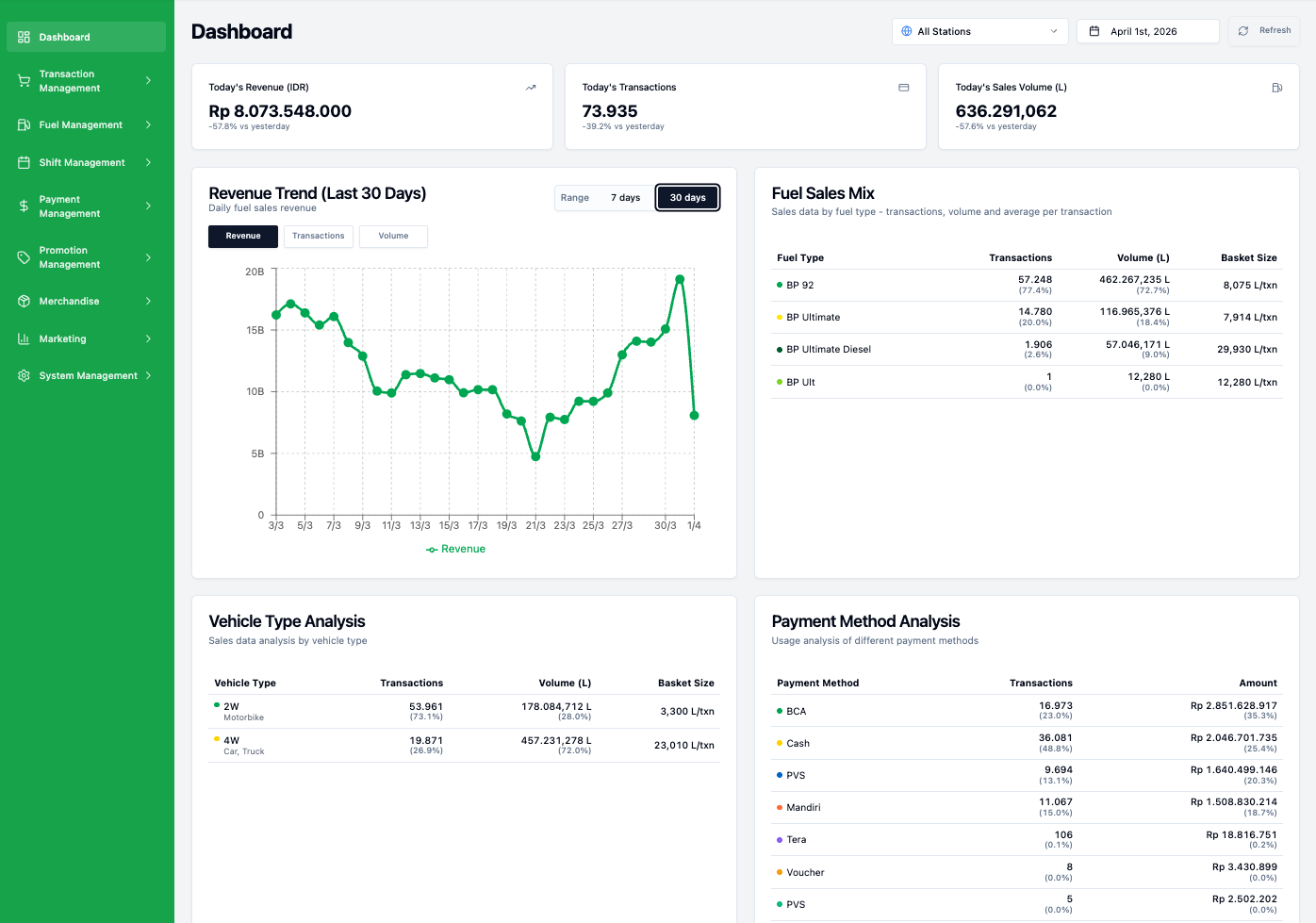Click the blue color dot next to first PVS
This screenshot has width=1316, height=923.
(x=780, y=775)
